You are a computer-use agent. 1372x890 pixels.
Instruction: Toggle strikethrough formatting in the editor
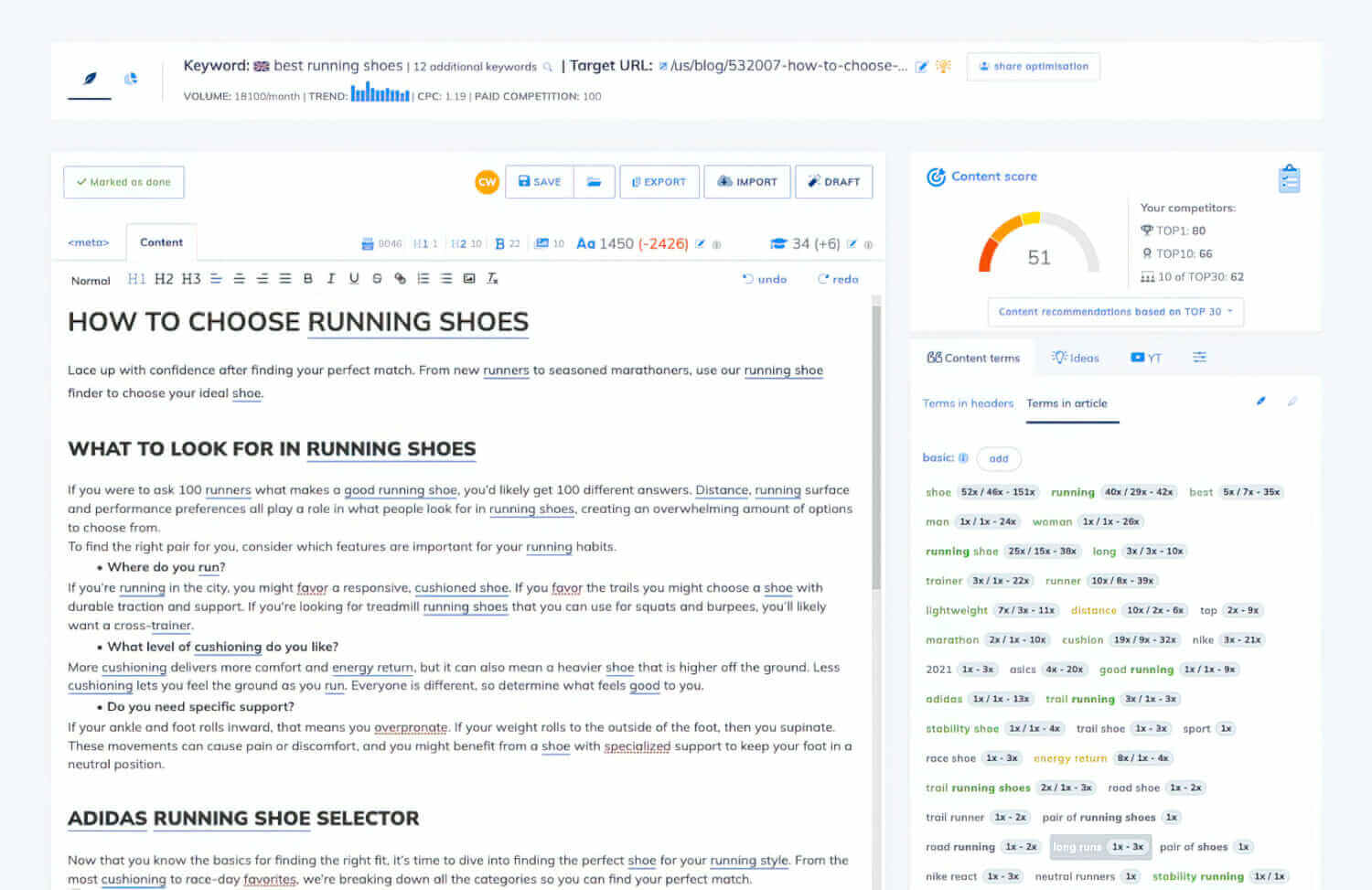point(377,279)
